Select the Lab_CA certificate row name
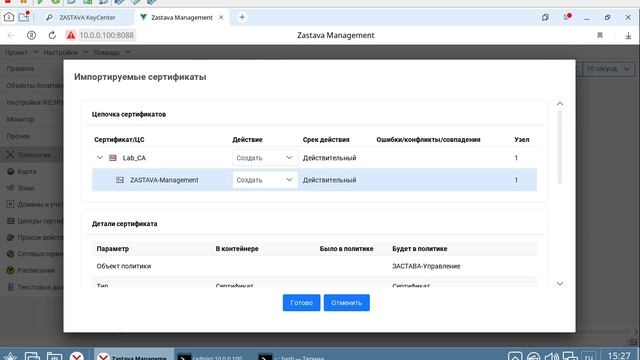 point(134,158)
